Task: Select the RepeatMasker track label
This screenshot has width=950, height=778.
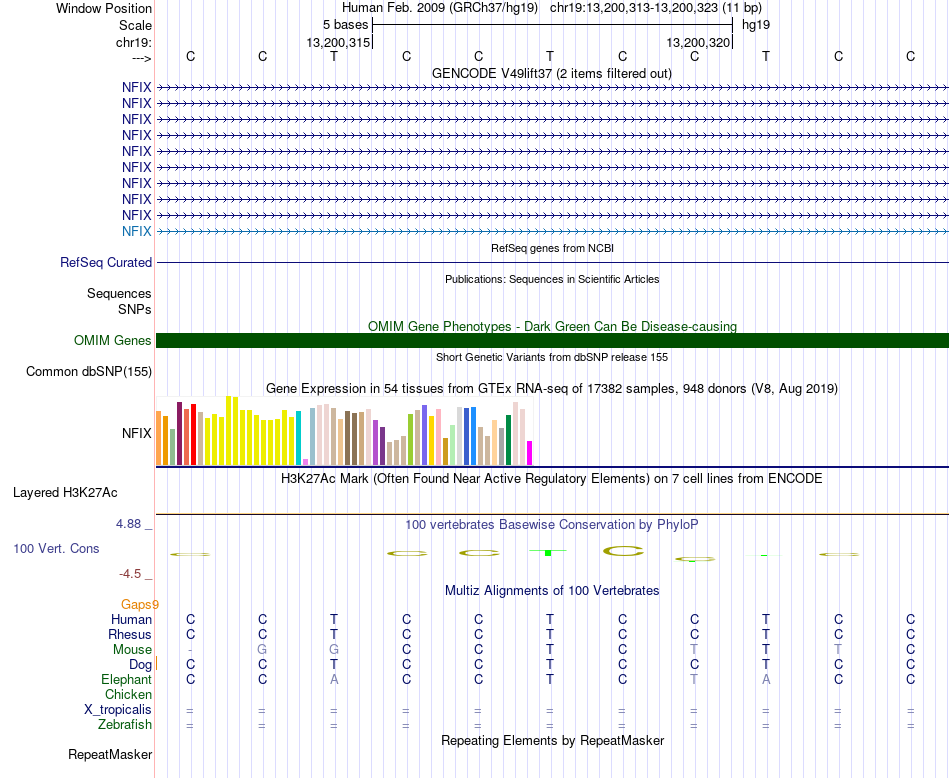Action: click(110, 754)
